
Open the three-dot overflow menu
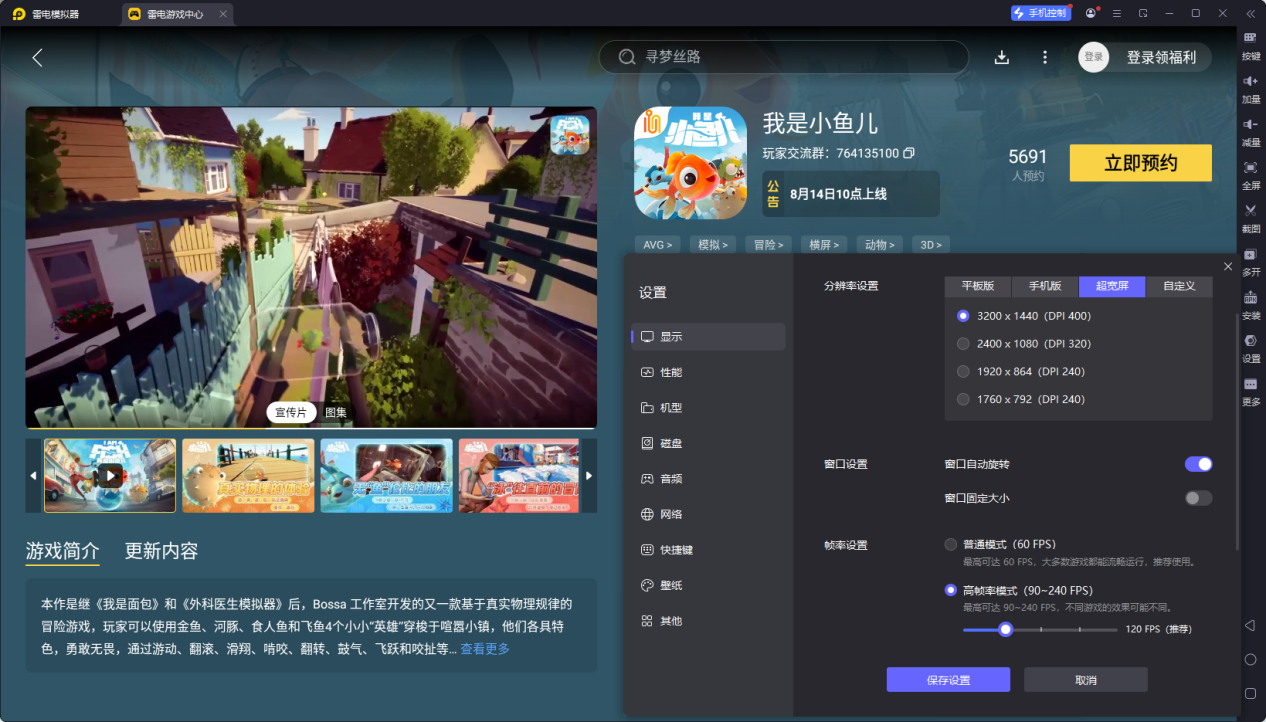[1045, 57]
